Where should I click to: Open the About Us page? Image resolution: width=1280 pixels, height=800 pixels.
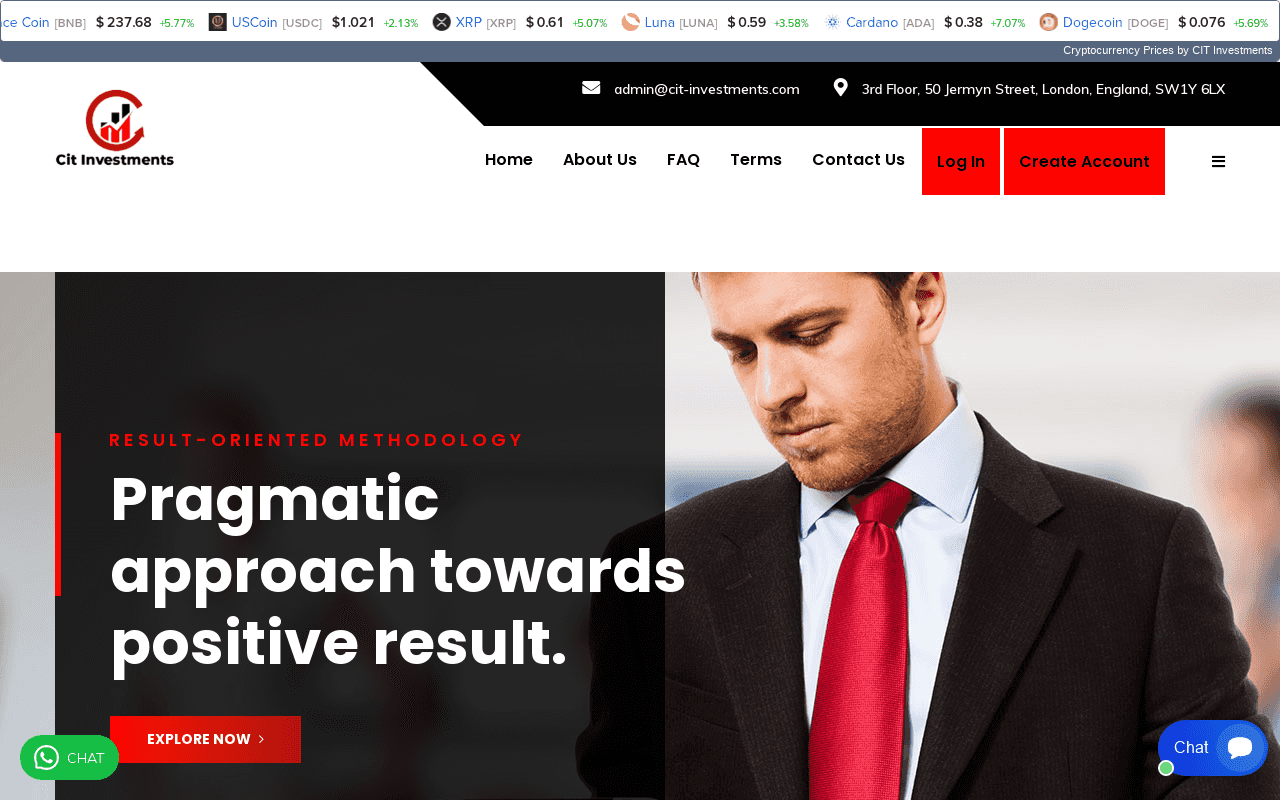(x=600, y=160)
